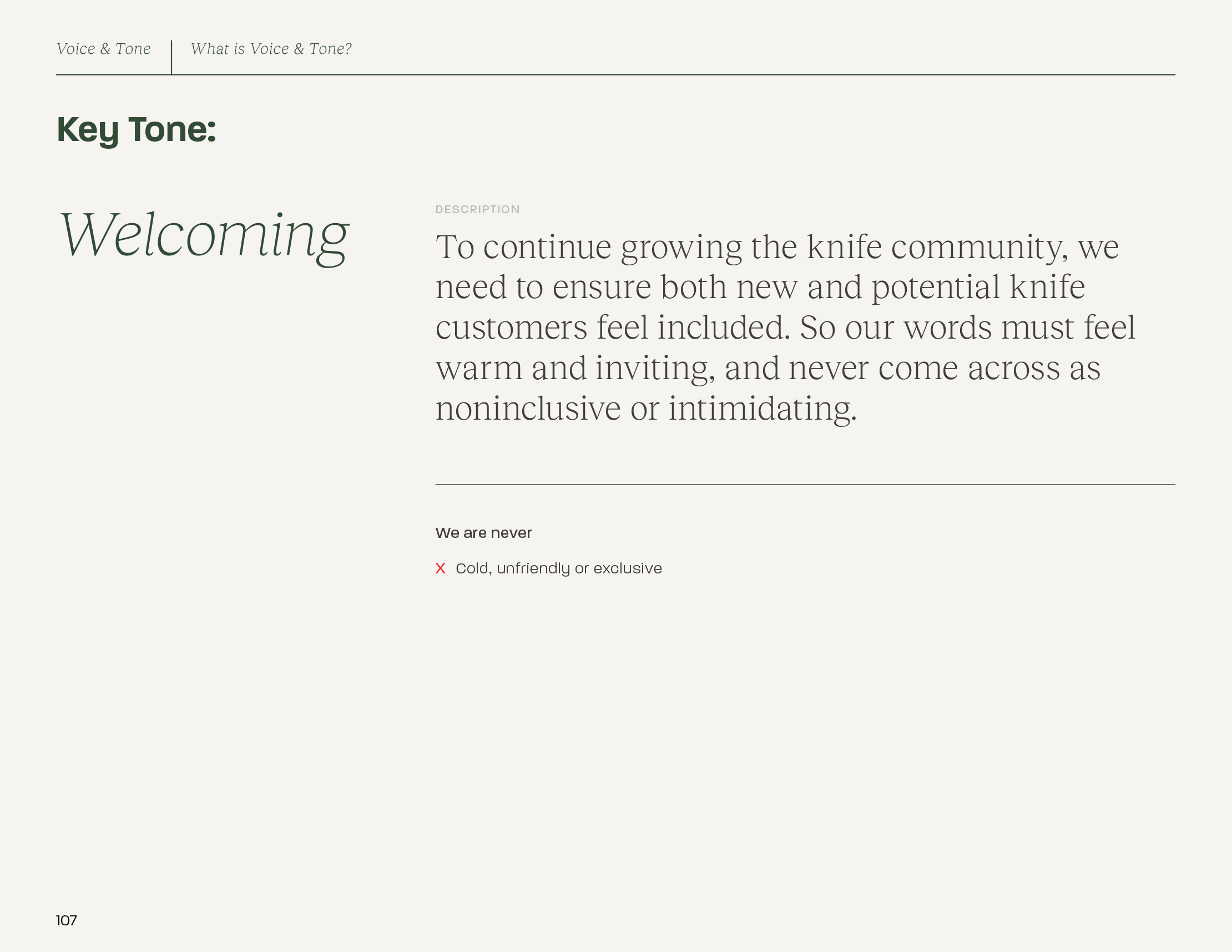Screen dimensions: 1232x952
Task: Click 'need to ensure both new' line
Action: (616, 287)
